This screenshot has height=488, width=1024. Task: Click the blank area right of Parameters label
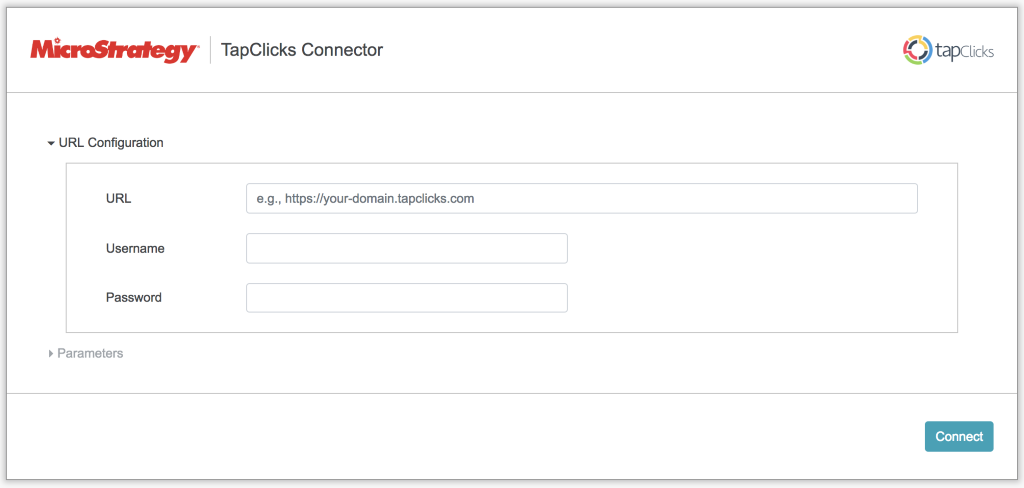(500, 354)
